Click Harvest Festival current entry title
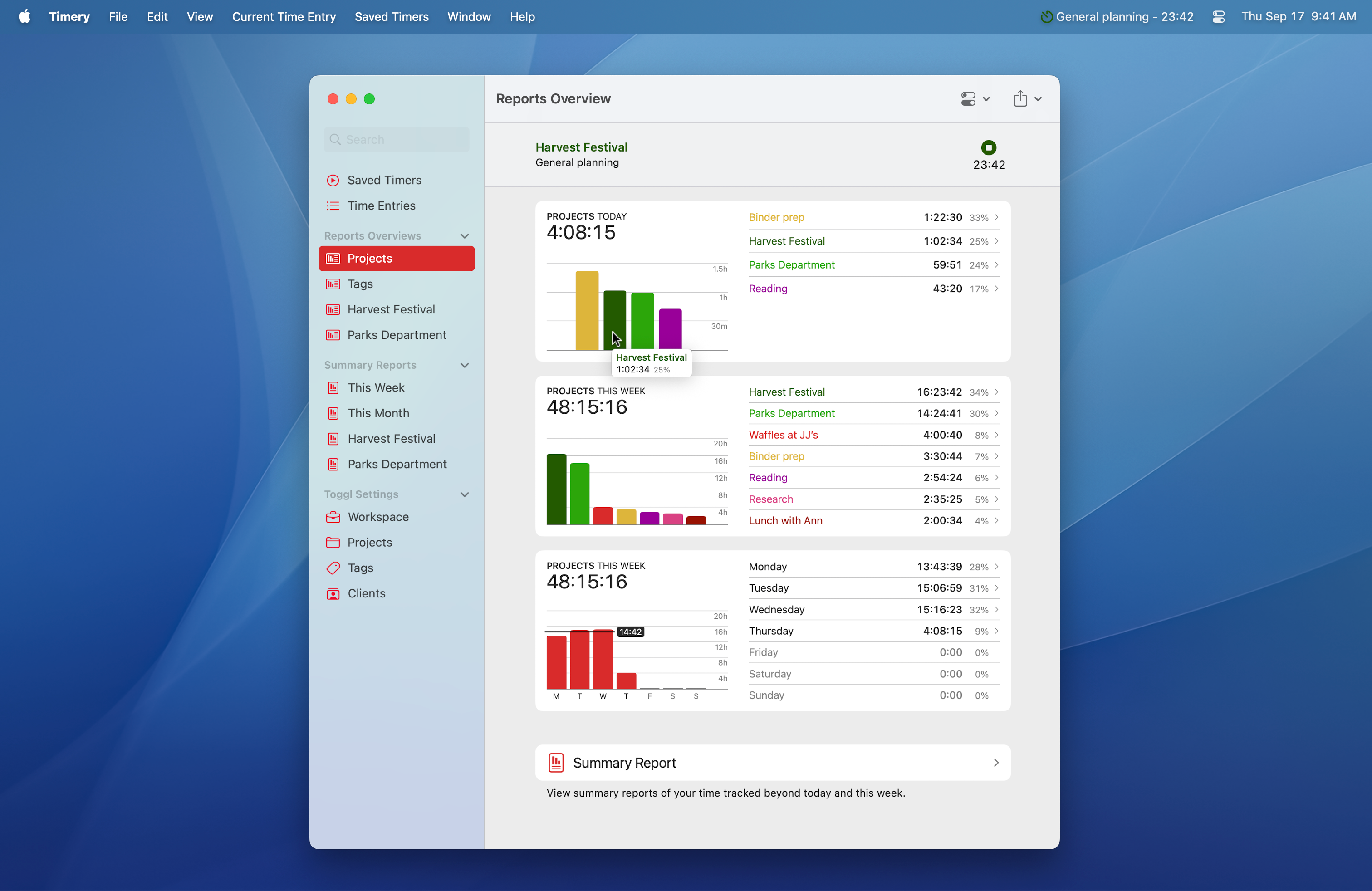 (x=581, y=147)
